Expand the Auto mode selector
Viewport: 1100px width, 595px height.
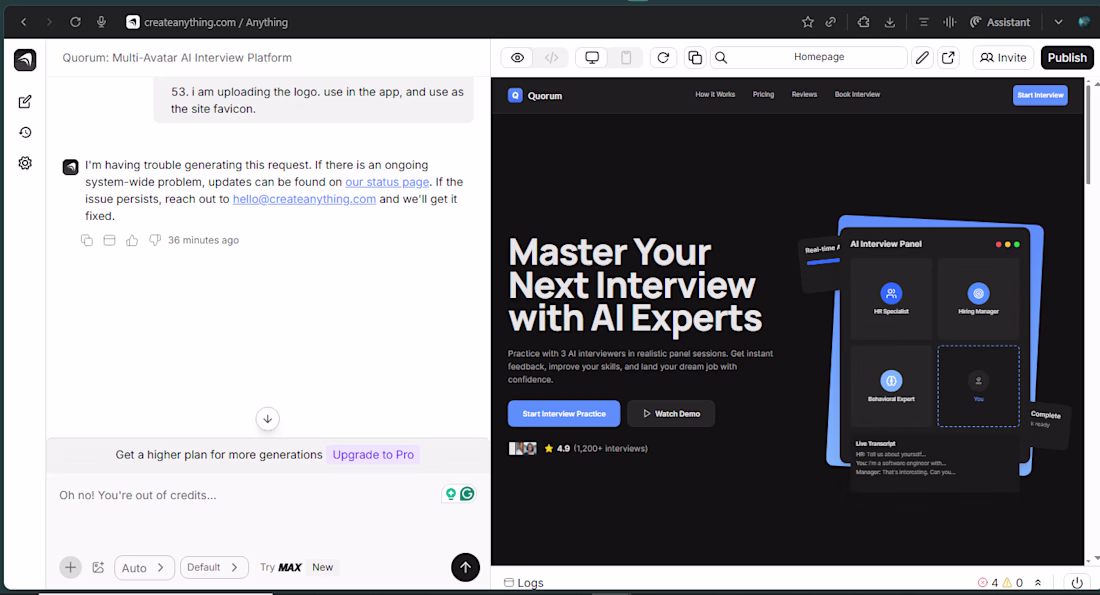[144, 568]
